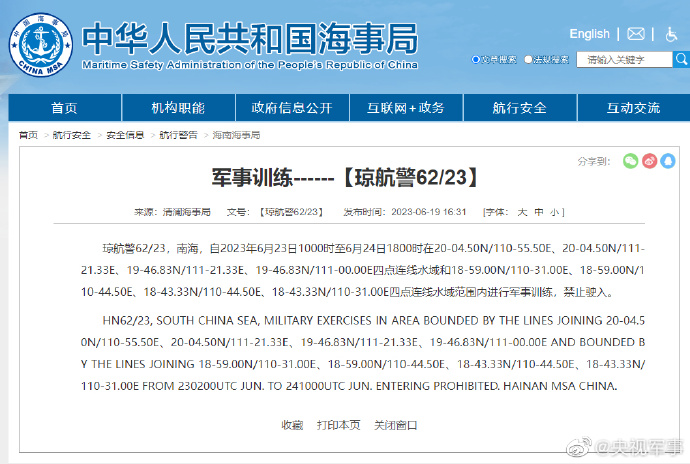Set font size to 小
The image size is (690, 464).
(554, 212)
